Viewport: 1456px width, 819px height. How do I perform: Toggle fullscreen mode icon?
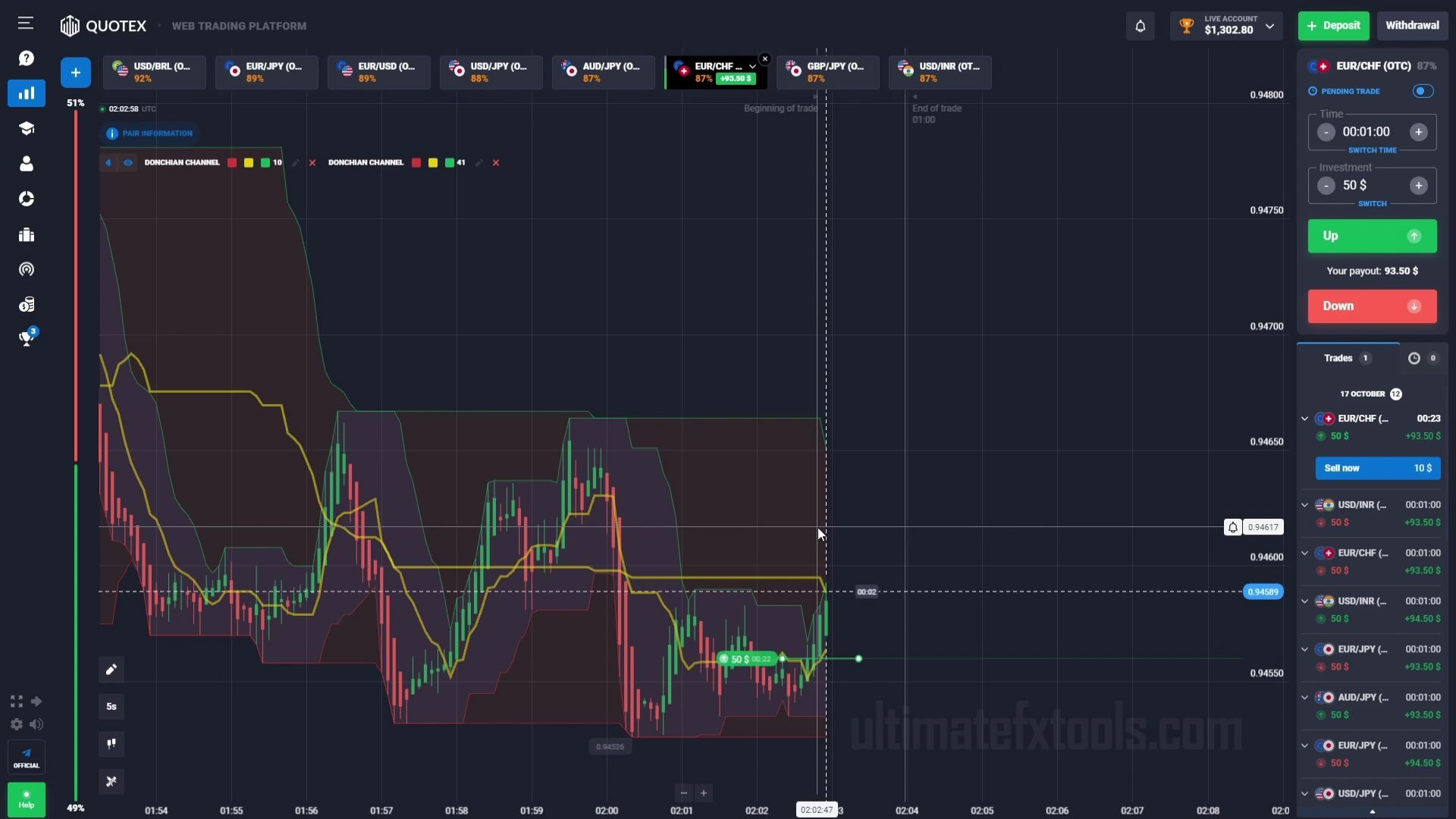(x=17, y=701)
